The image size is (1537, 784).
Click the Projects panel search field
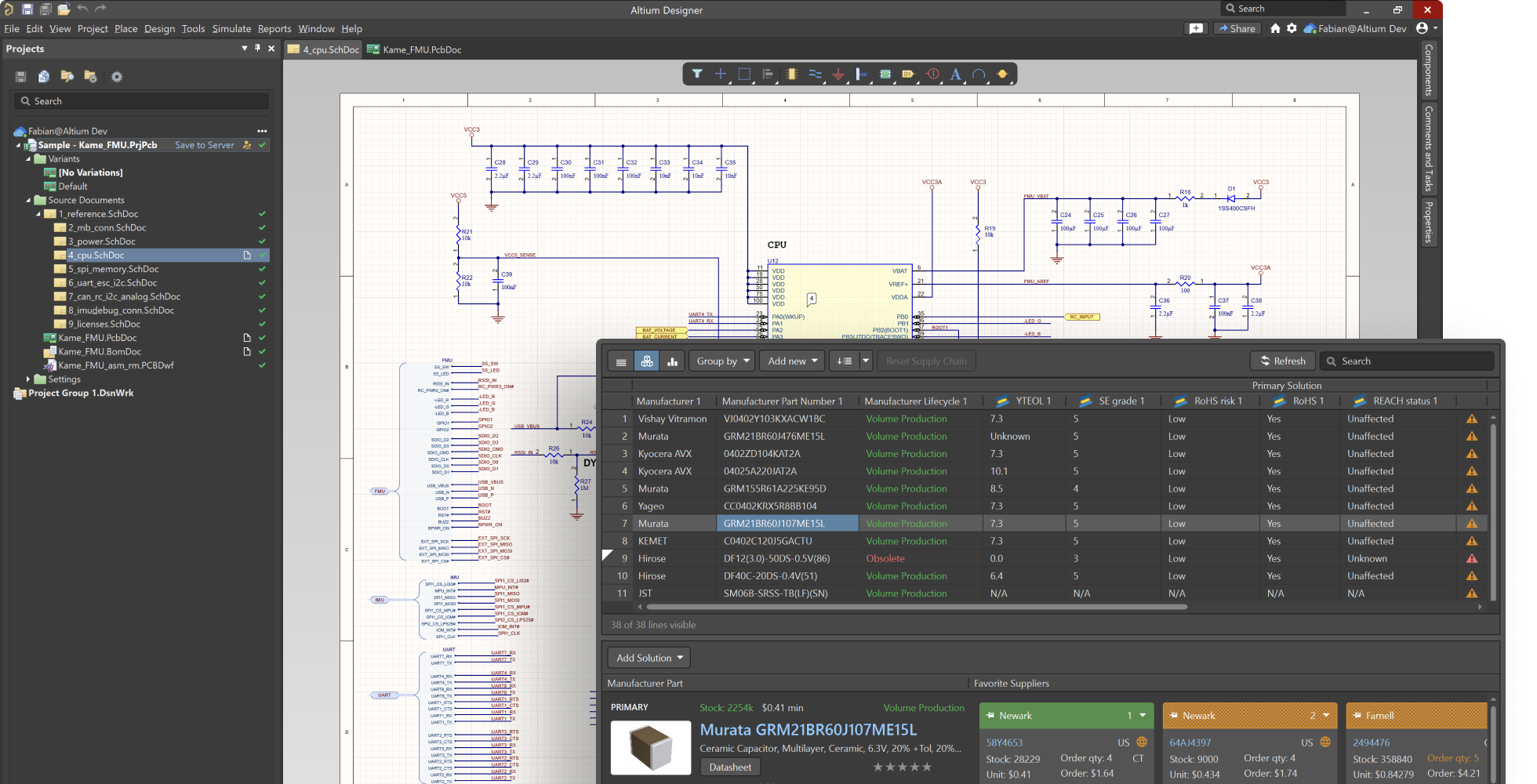click(141, 101)
